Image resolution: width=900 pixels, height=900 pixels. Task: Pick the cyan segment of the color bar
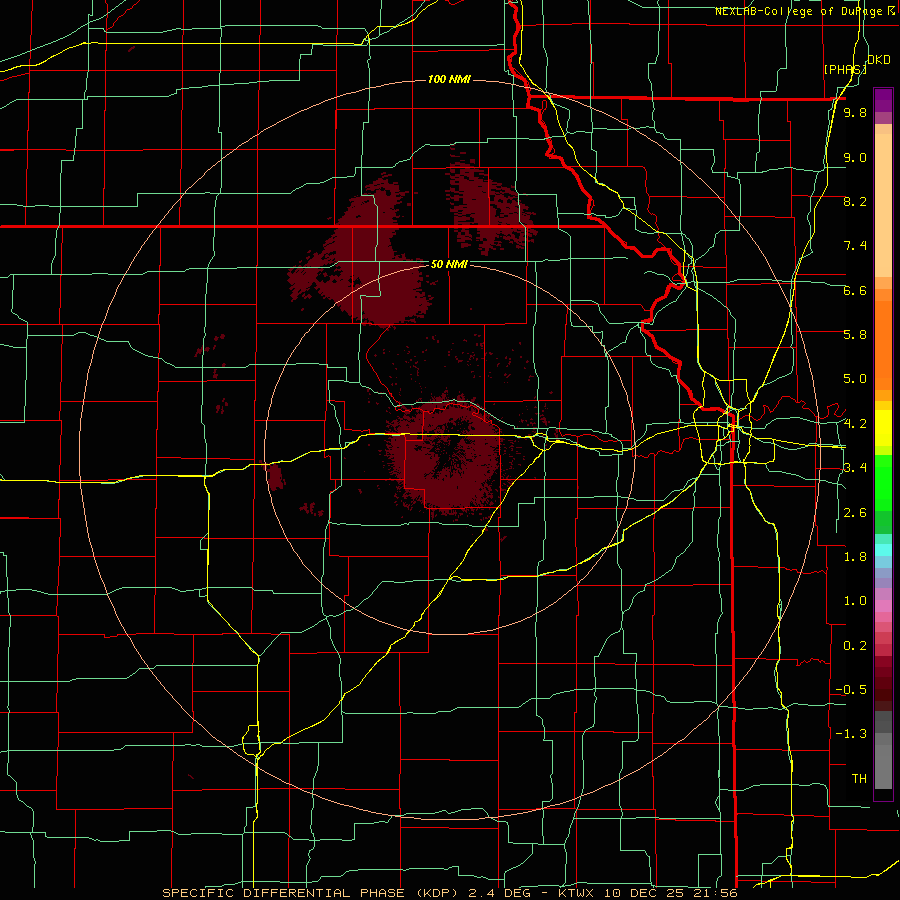click(883, 550)
